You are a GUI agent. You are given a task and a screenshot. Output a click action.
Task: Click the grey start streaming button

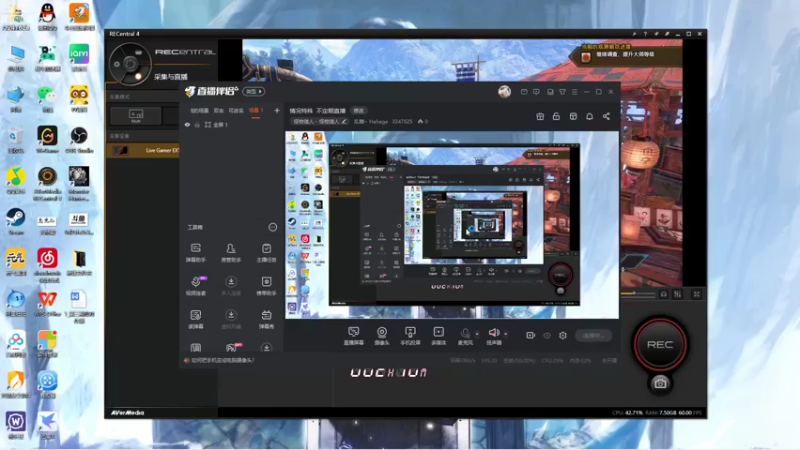tap(593, 335)
